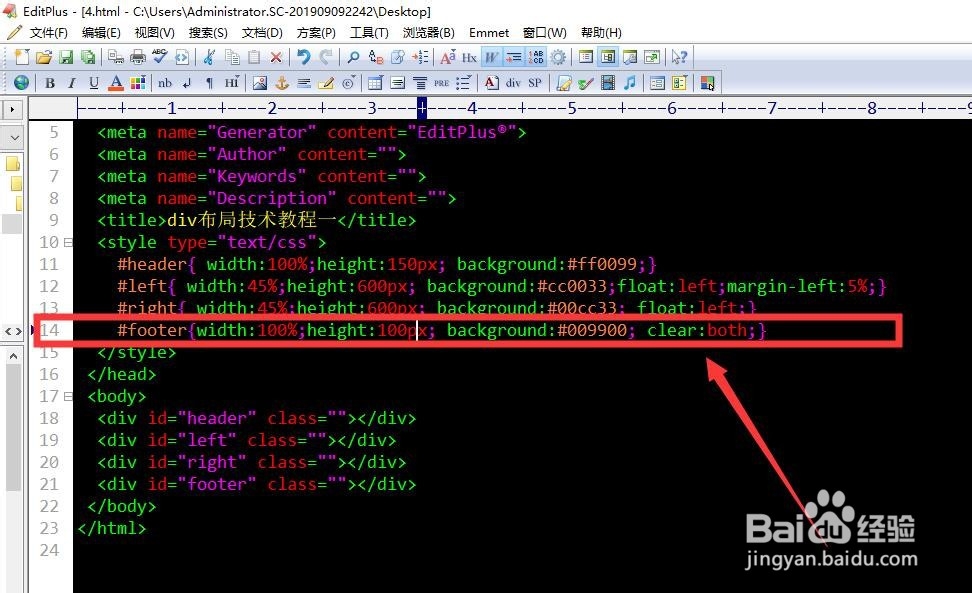Insert non-breaking space (nb)
Viewport: 972px width, 593px height.
coord(165,82)
